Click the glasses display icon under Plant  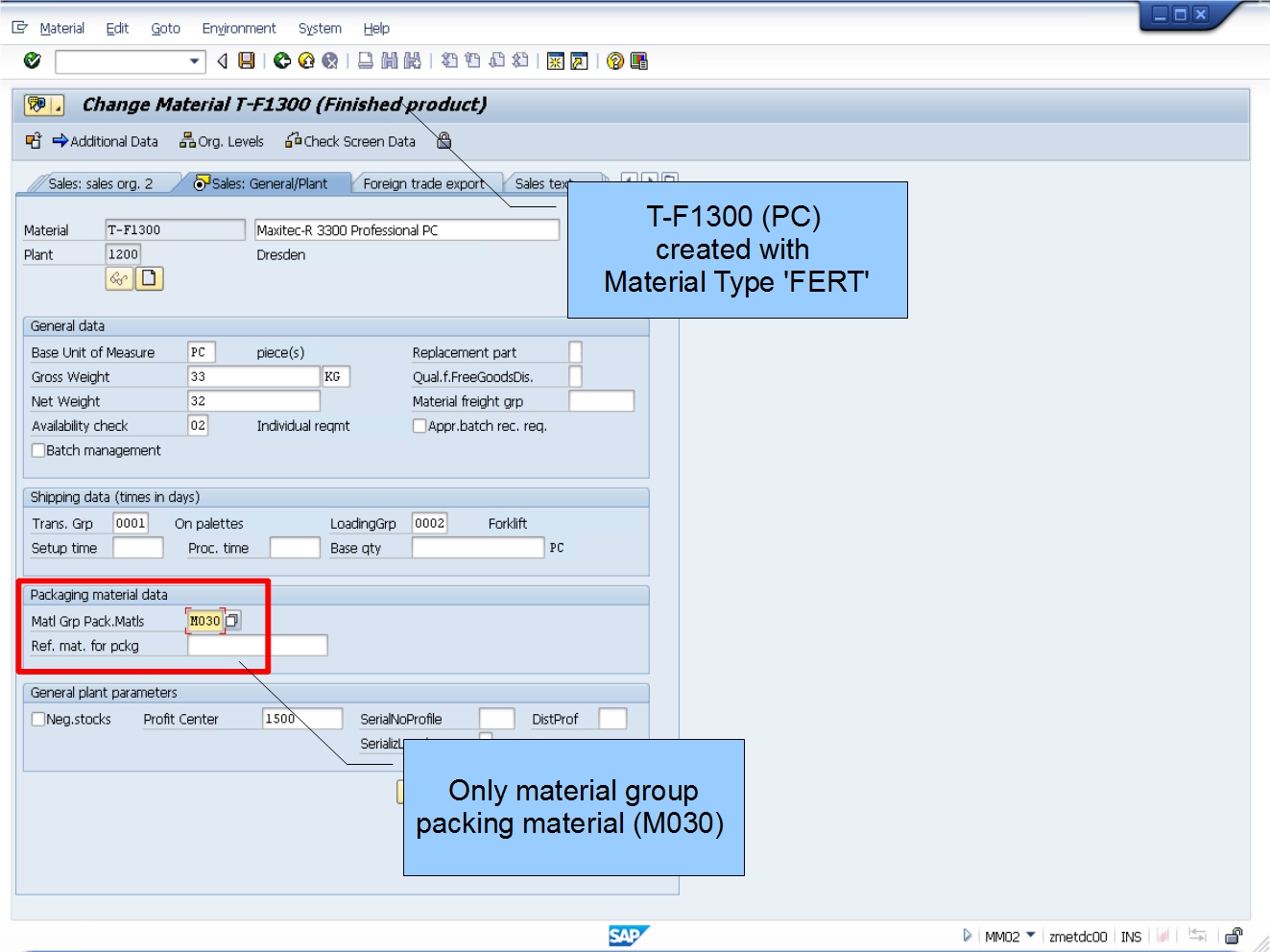click(119, 279)
